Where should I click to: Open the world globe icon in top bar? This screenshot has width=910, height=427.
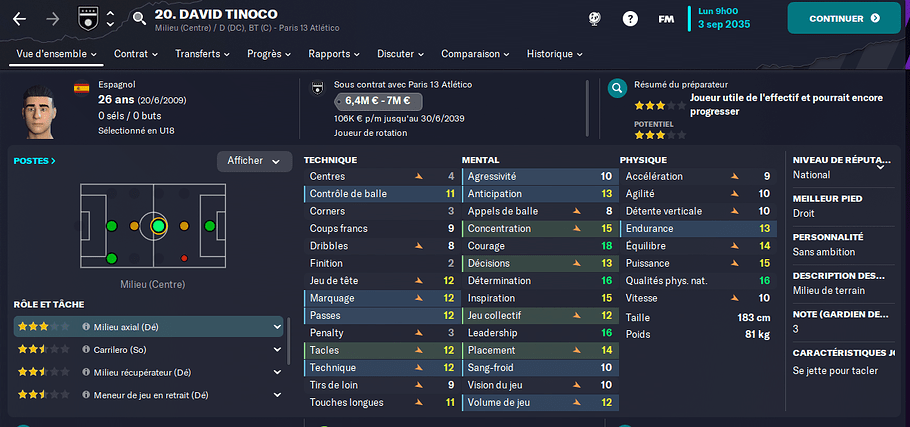click(x=593, y=19)
